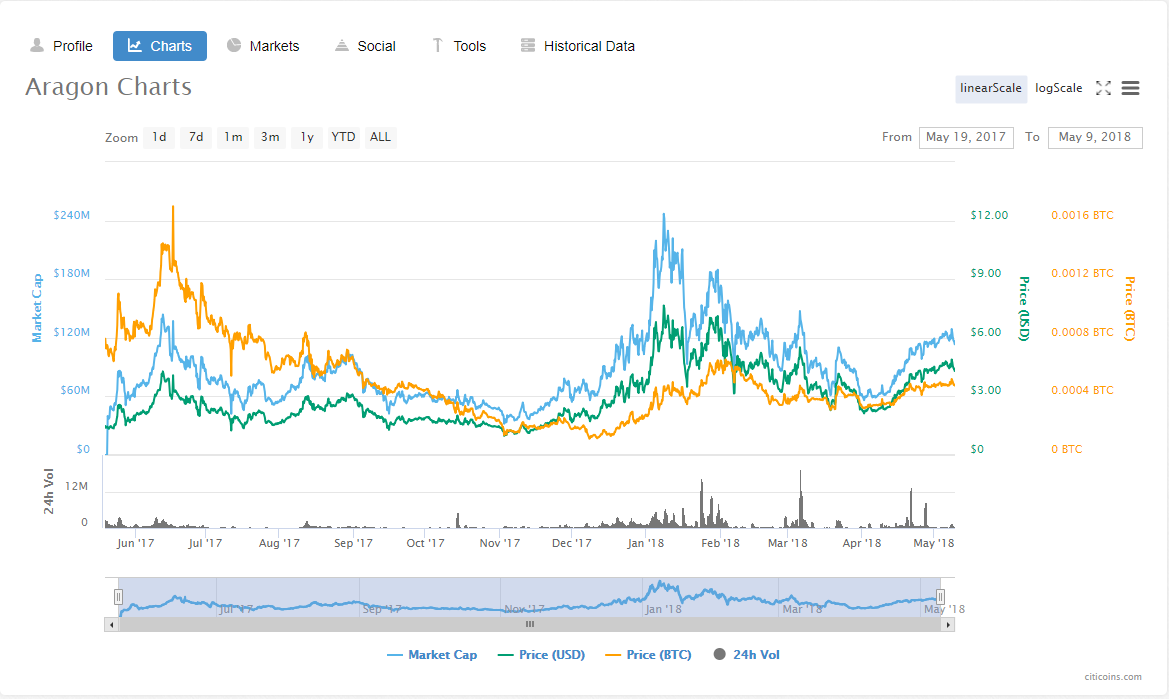Toggle 24h Vol series in legend
The image size is (1169, 699).
coord(746,655)
